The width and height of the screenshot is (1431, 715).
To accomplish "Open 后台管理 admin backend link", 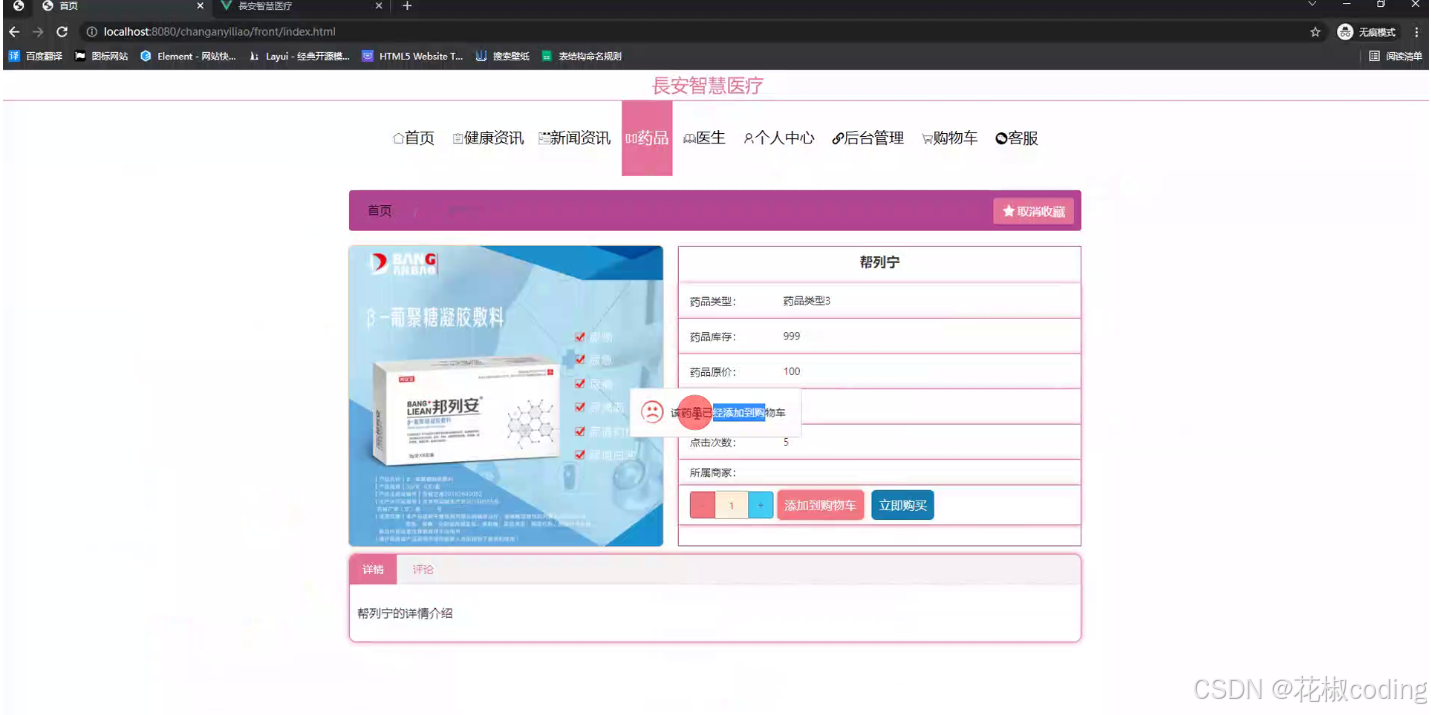I will pyautogui.click(x=868, y=138).
